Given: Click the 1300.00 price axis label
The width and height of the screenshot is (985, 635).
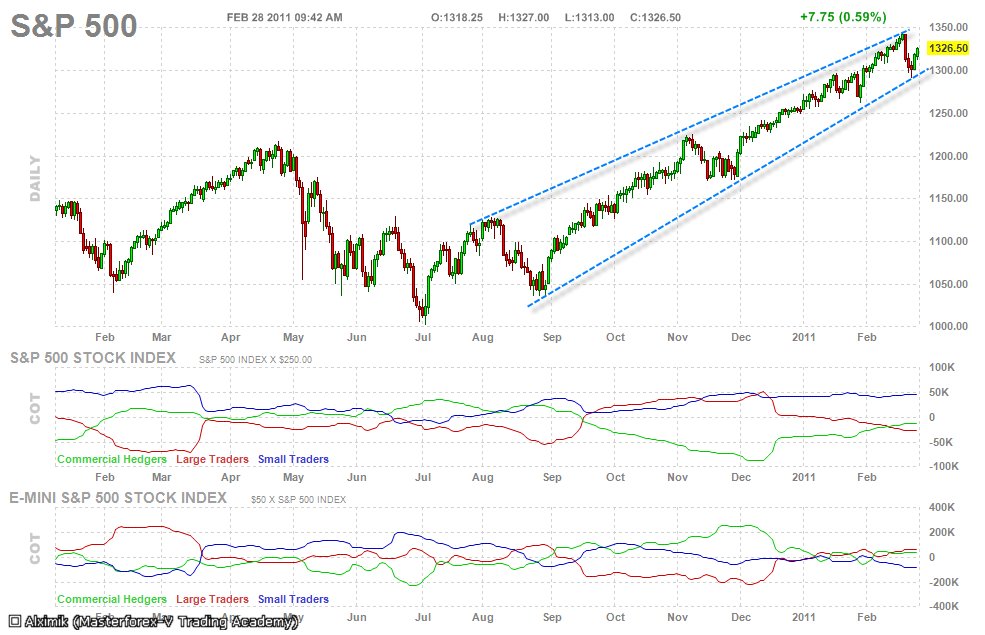Looking at the screenshot, I should pyautogui.click(x=949, y=70).
